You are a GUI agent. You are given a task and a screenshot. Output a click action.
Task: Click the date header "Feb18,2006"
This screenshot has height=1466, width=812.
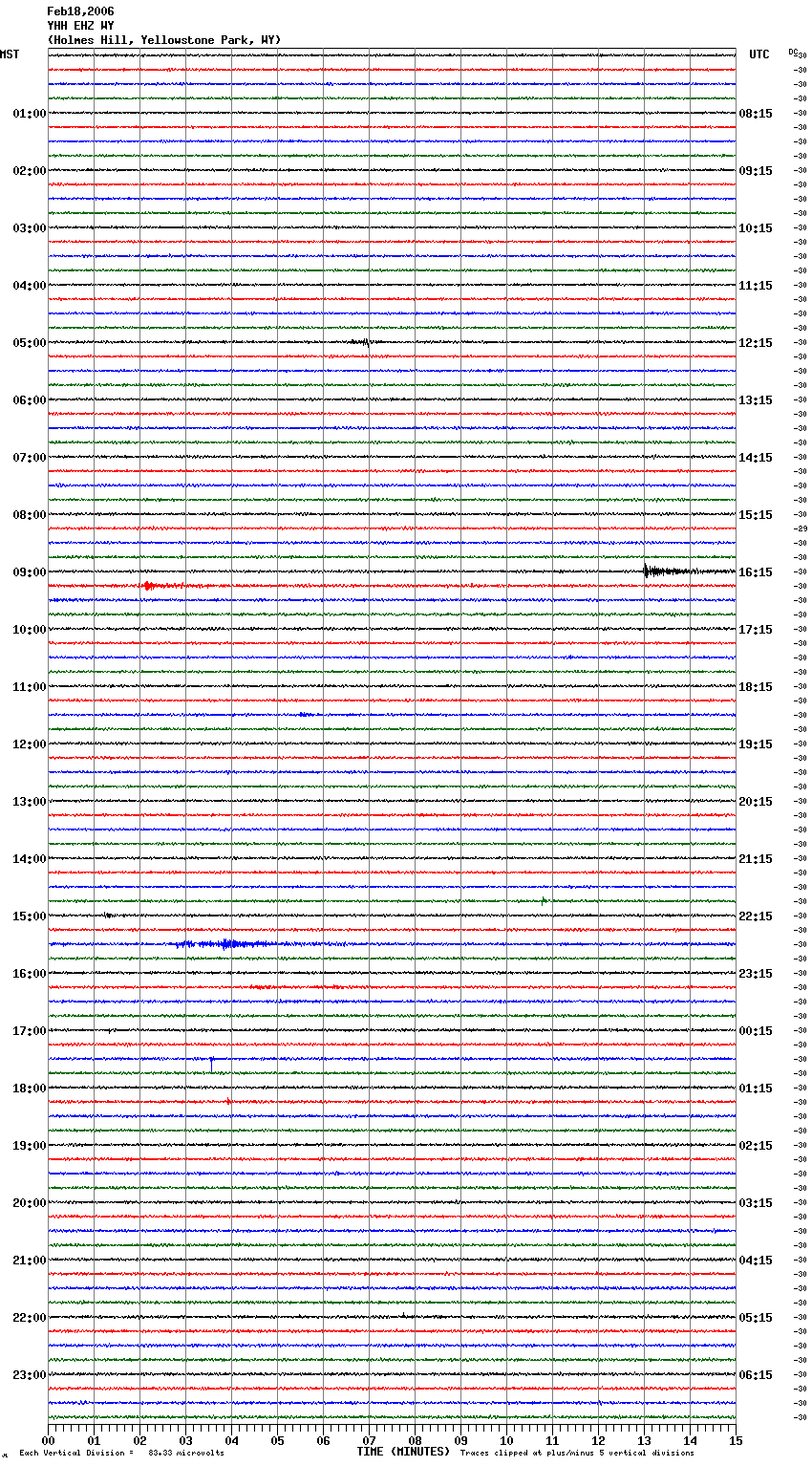pyautogui.click(x=80, y=11)
